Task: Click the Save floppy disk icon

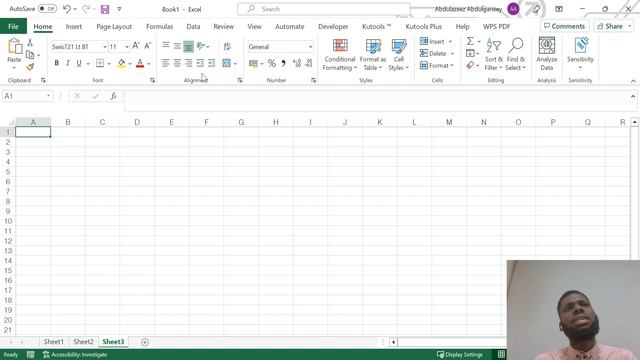Action: [105, 9]
